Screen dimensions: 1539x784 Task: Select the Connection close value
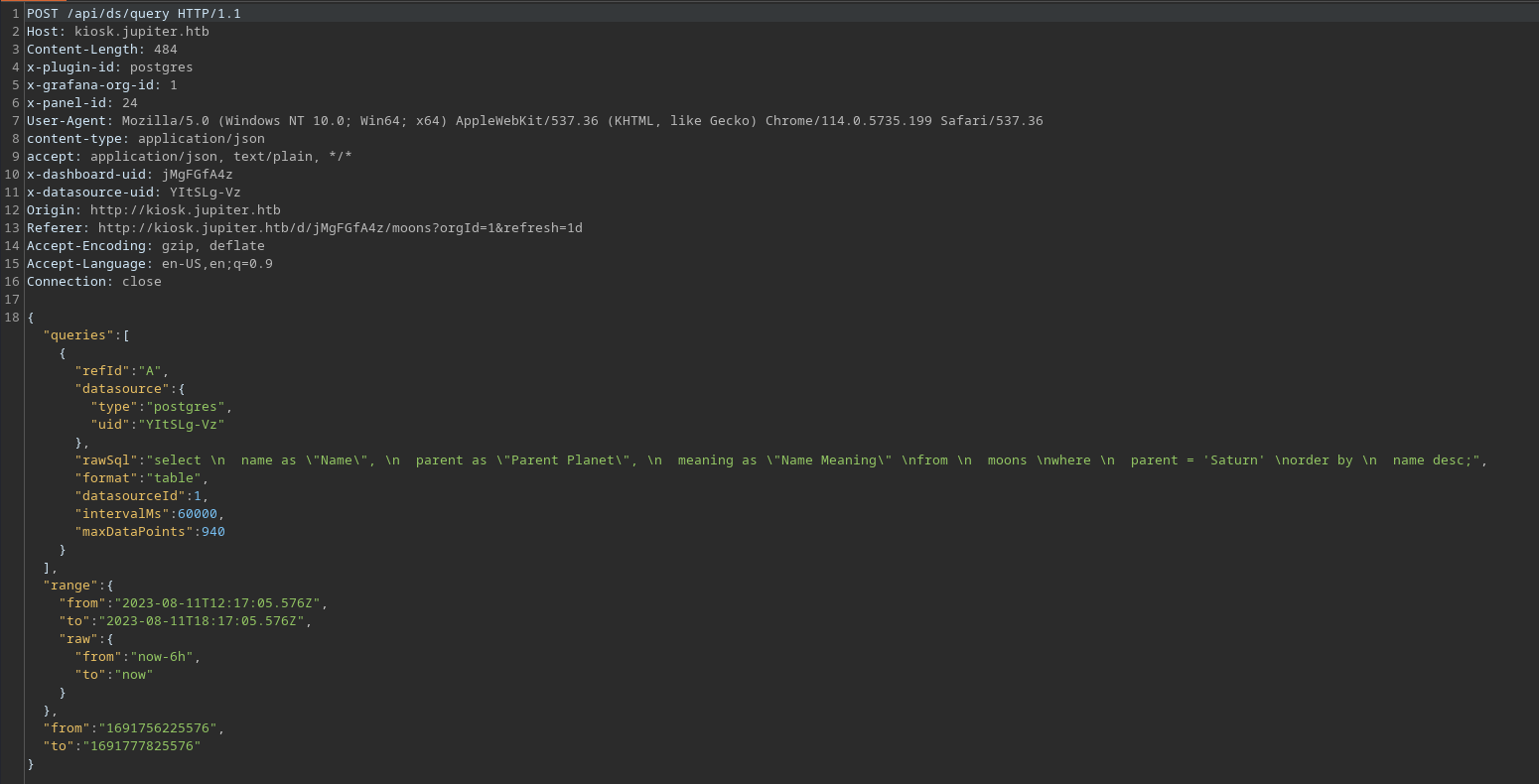click(142, 281)
